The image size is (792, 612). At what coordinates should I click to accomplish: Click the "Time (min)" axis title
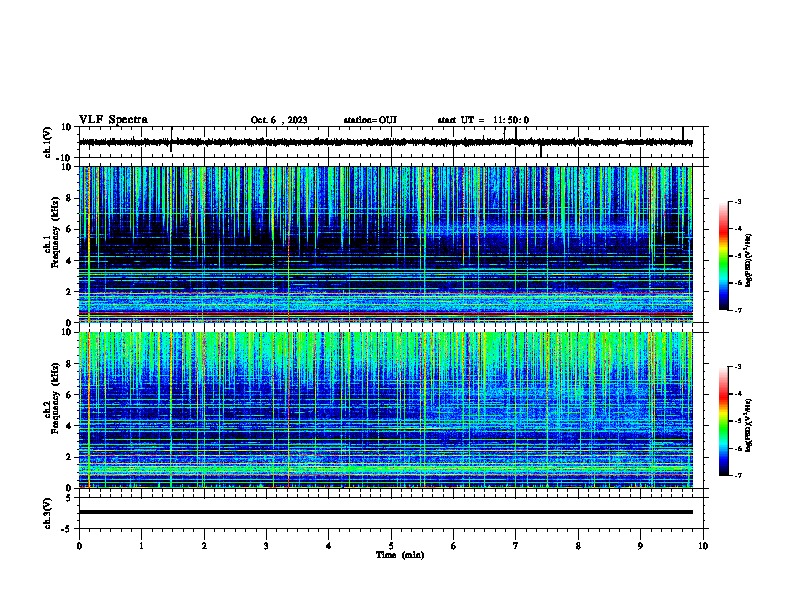click(400, 555)
